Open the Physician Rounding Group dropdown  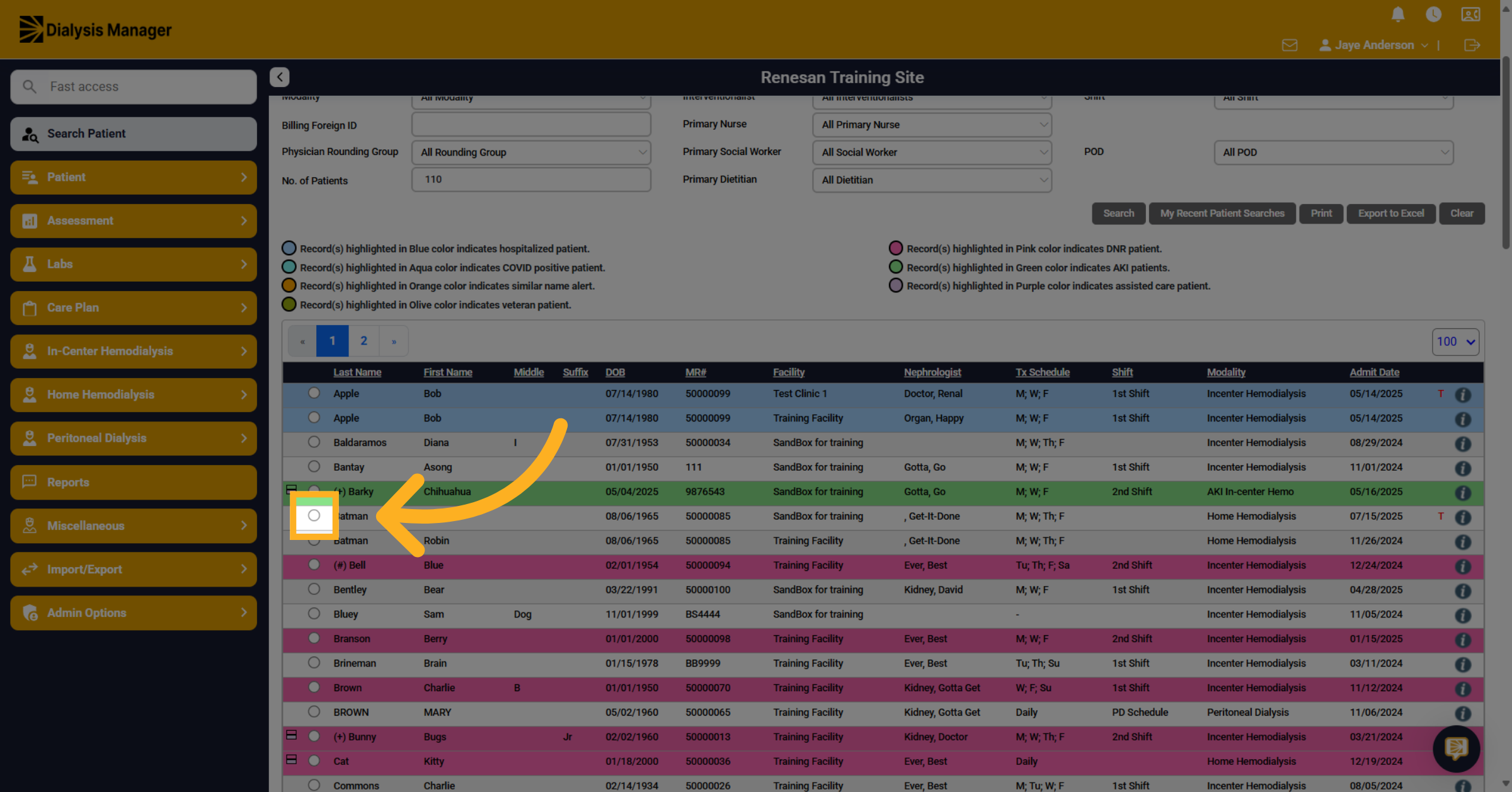pyautogui.click(x=531, y=152)
